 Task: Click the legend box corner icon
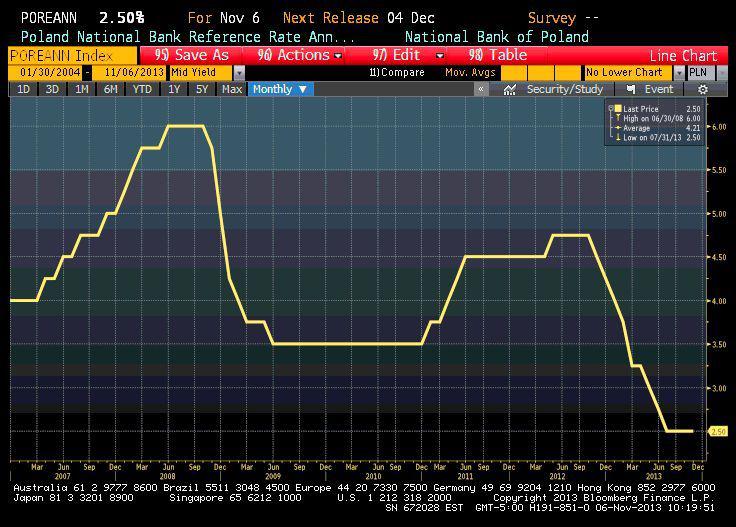point(609,107)
